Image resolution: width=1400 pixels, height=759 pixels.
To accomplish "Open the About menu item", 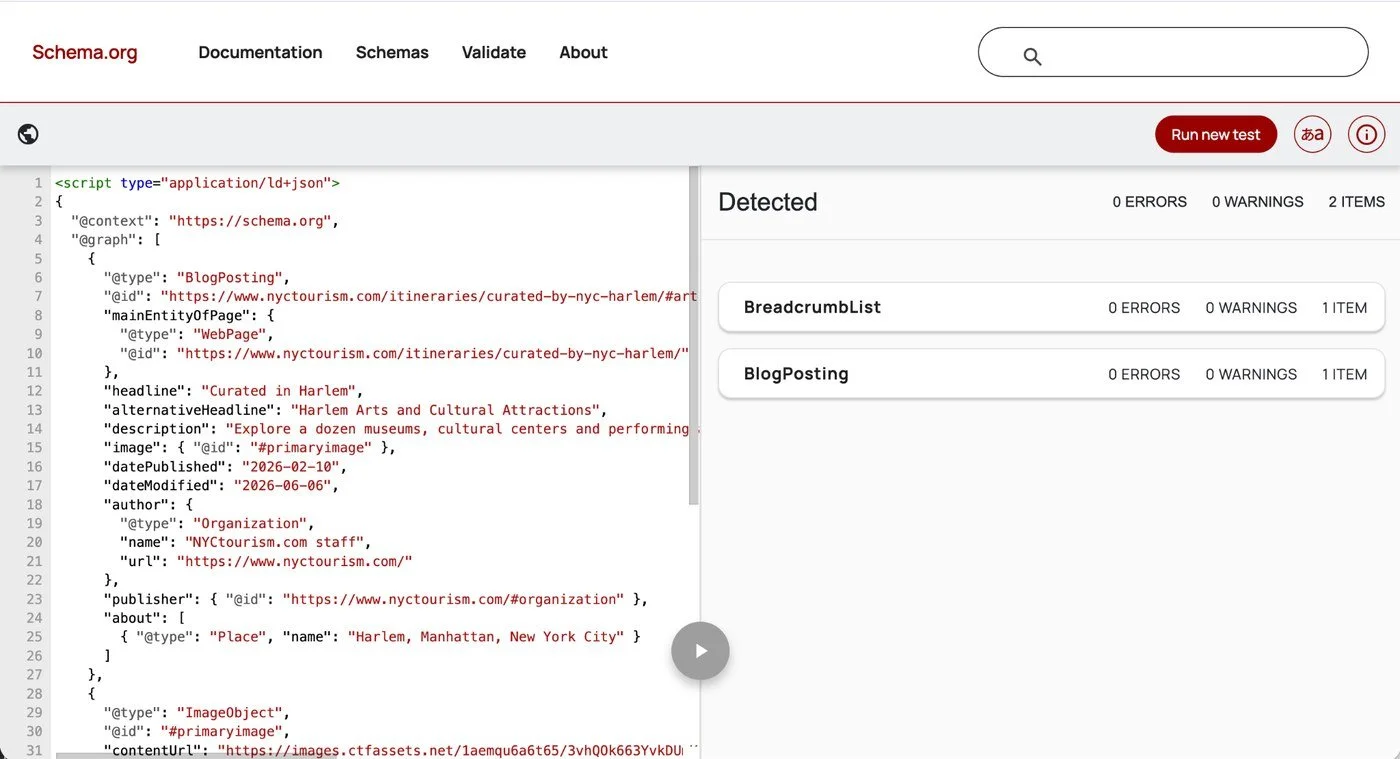I will 584,53.
